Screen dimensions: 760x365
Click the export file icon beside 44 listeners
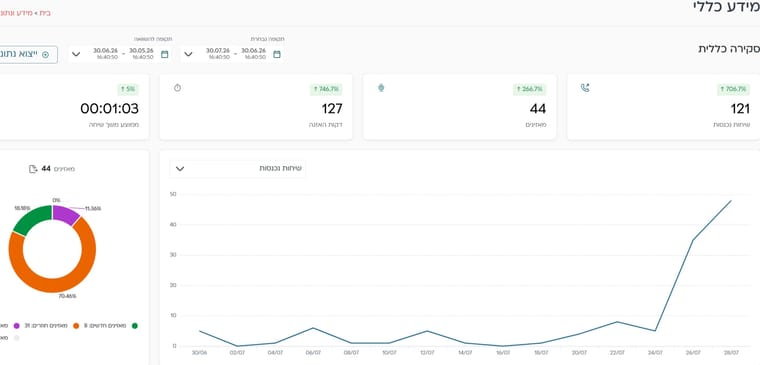coord(33,169)
